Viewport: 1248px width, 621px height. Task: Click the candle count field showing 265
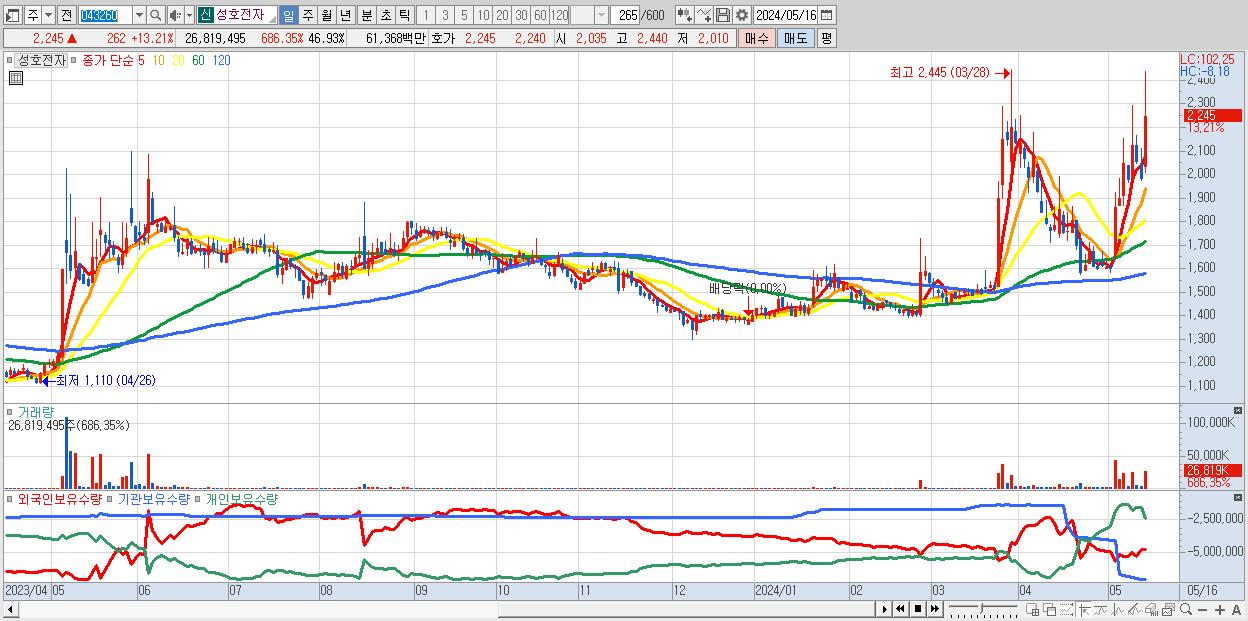coord(625,16)
